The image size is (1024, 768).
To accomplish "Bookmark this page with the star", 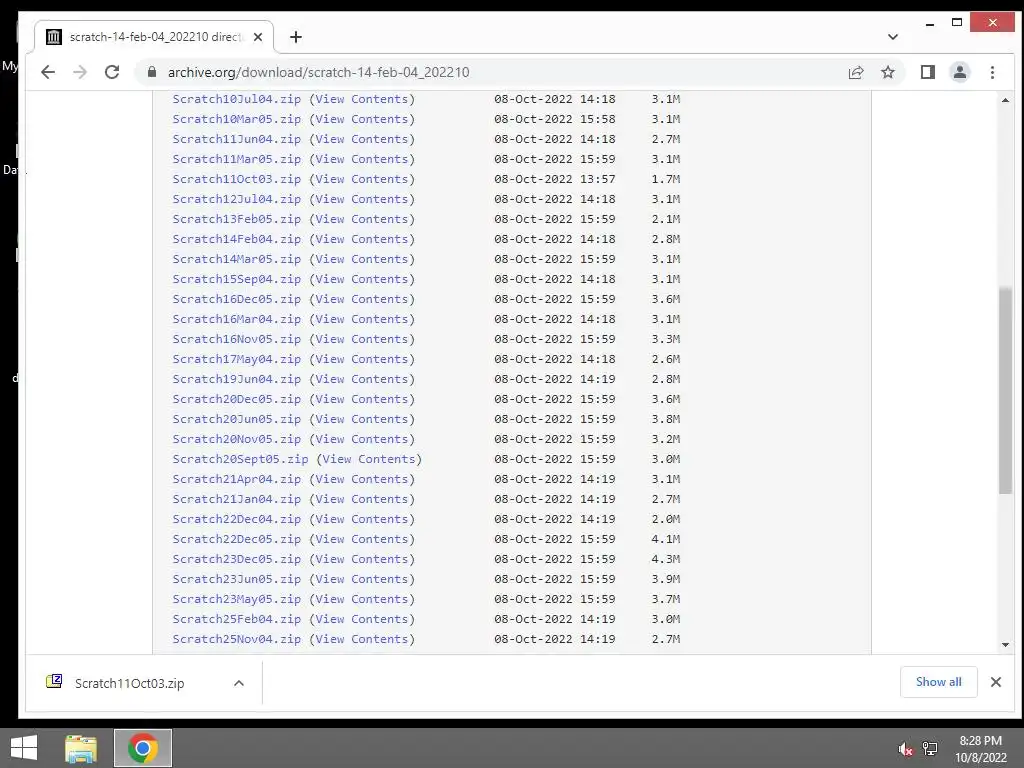I will (x=888, y=72).
